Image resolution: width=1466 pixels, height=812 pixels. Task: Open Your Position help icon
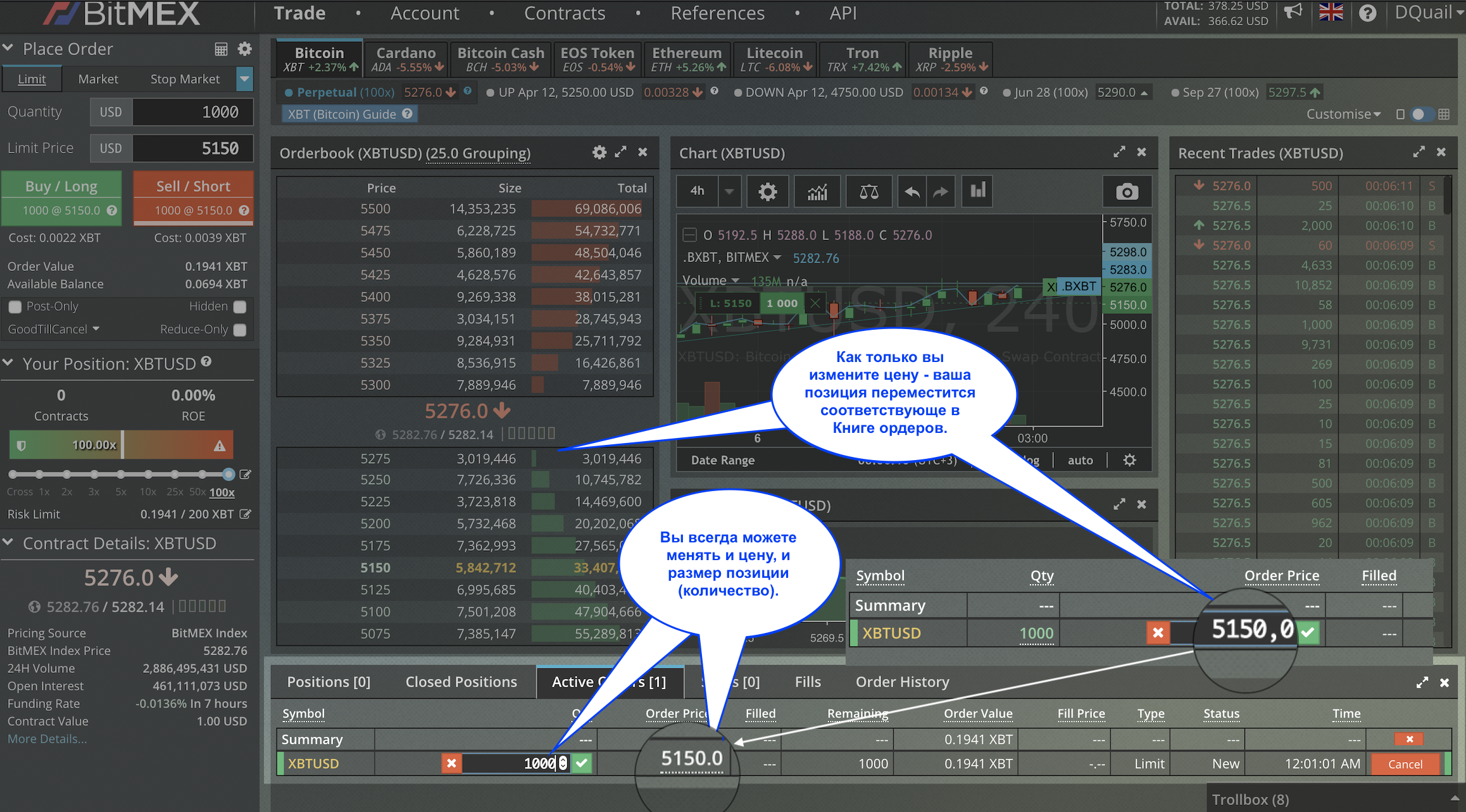pos(206,361)
